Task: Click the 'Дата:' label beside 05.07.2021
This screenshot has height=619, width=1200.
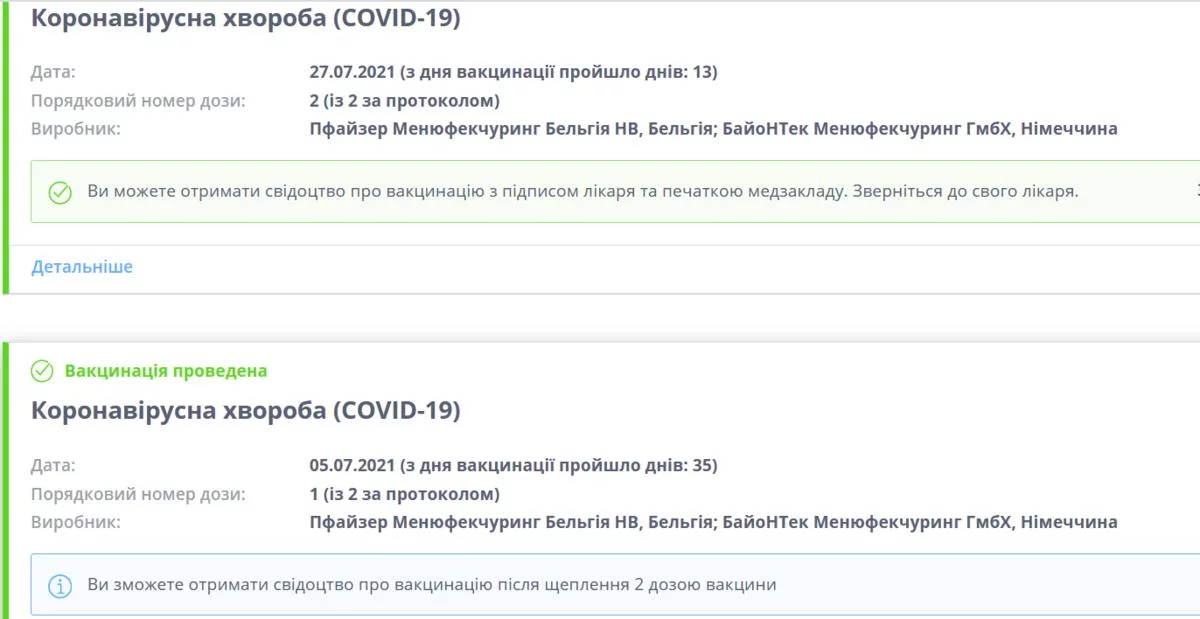Action: (x=53, y=465)
